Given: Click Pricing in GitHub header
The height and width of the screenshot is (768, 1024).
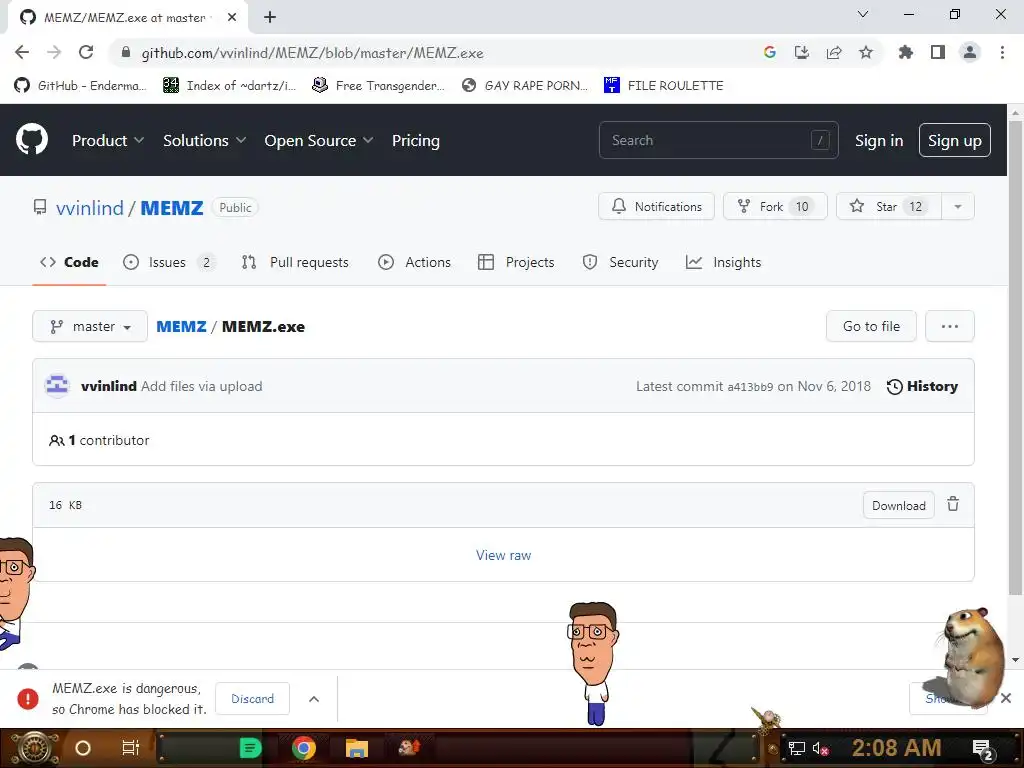Looking at the screenshot, I should pyautogui.click(x=415, y=140).
